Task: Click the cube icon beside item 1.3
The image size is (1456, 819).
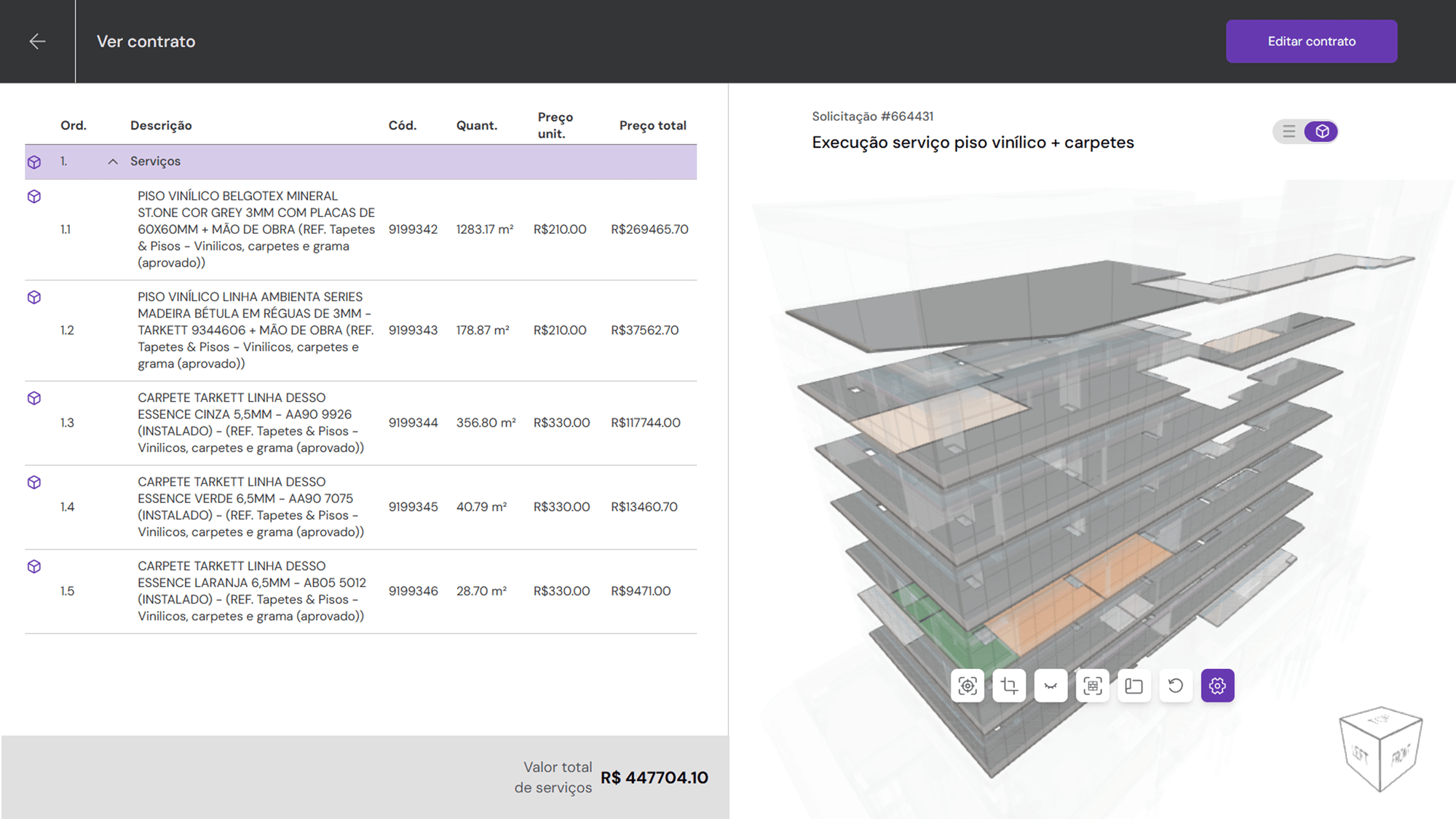Action: tap(34, 398)
